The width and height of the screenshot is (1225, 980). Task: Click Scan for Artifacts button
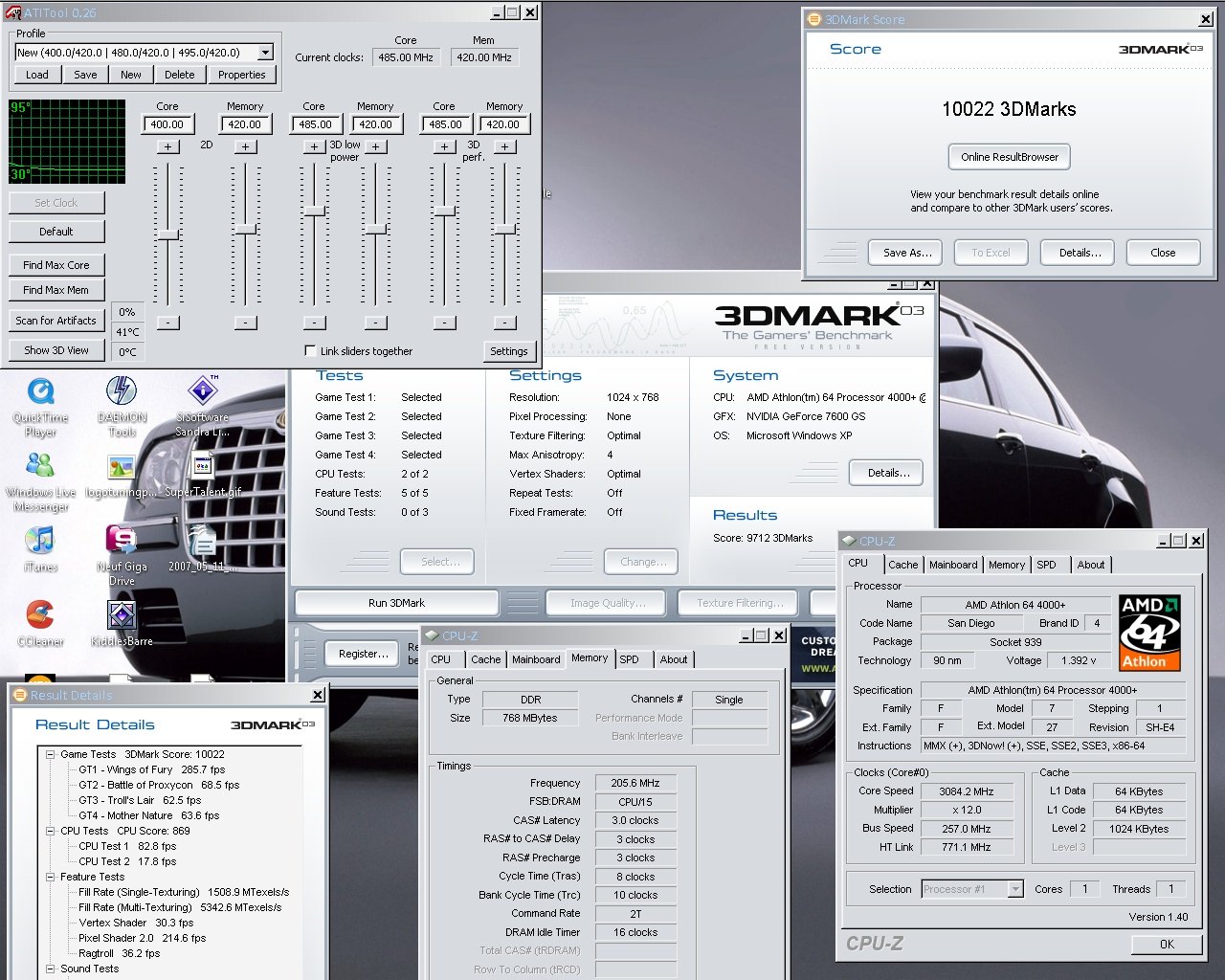(x=56, y=321)
